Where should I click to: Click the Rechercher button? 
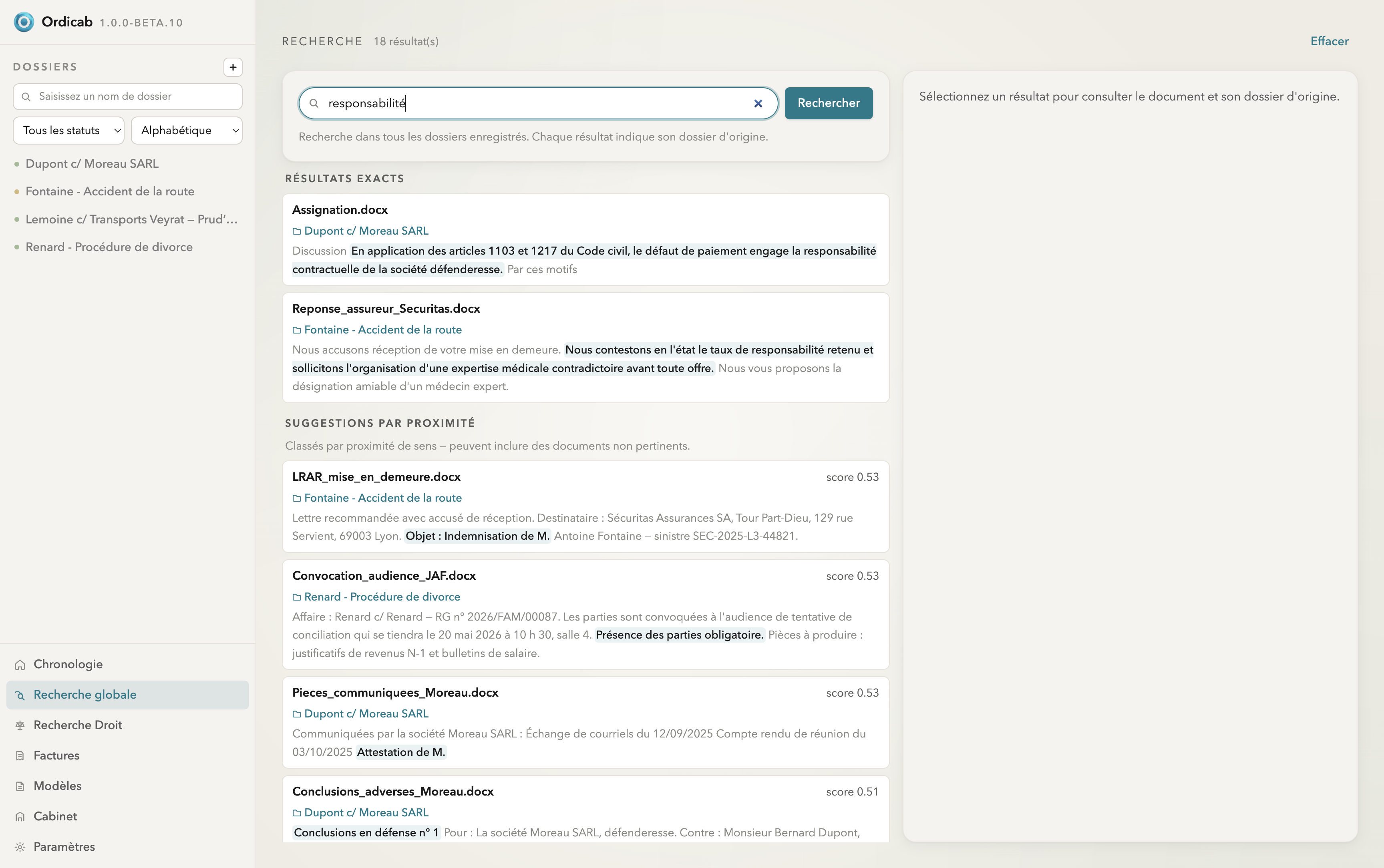828,103
